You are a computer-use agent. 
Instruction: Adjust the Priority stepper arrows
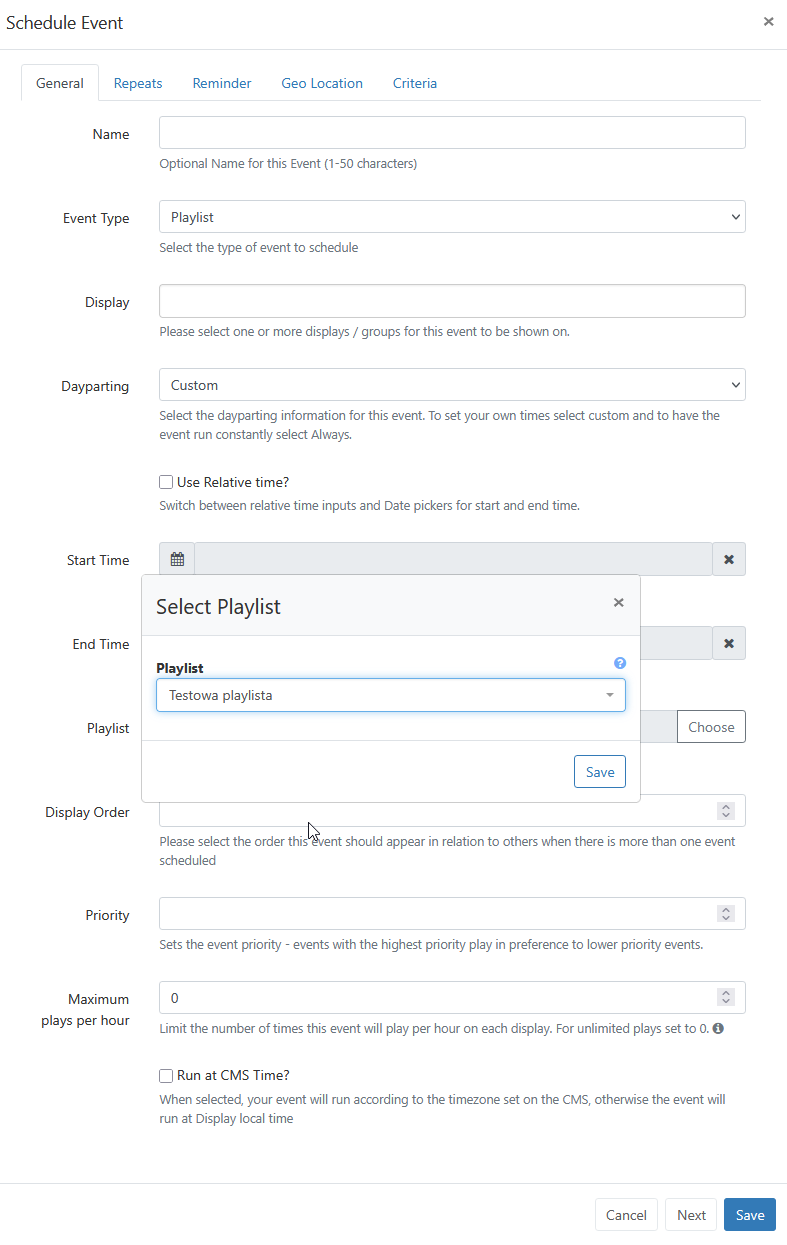coord(726,914)
